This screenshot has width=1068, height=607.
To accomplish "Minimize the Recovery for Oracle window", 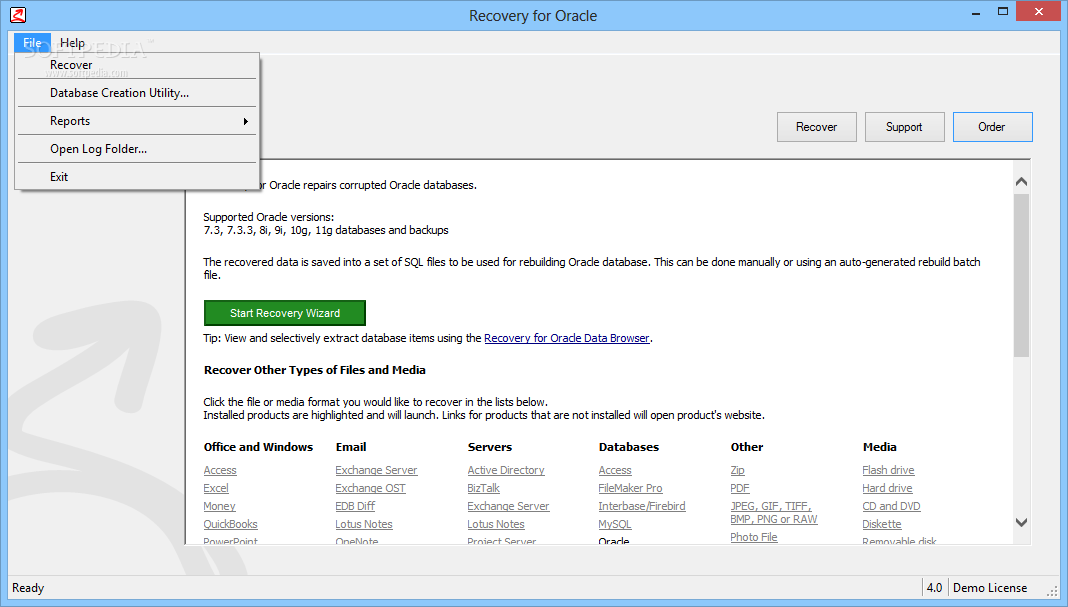I will (976, 12).
